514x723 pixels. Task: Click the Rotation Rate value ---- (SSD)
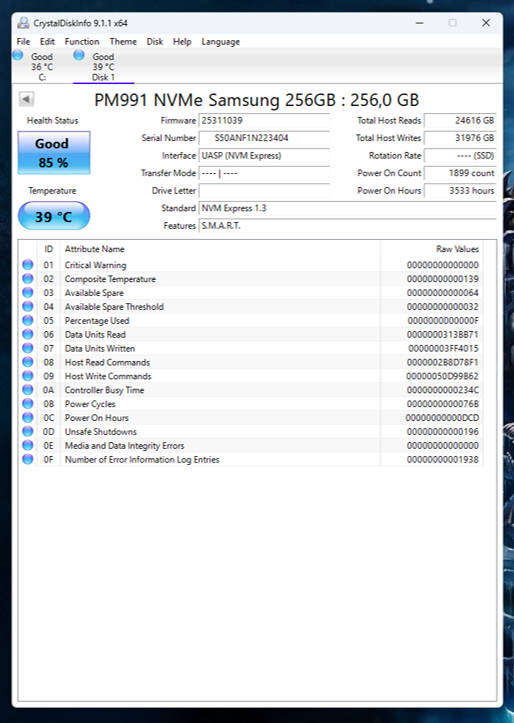[460, 155]
